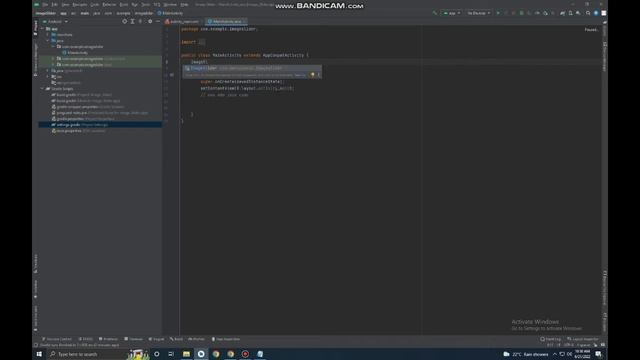Screen dimensions: 640x360
Task: Click the Make Project hammer icon
Action: click(435, 13)
